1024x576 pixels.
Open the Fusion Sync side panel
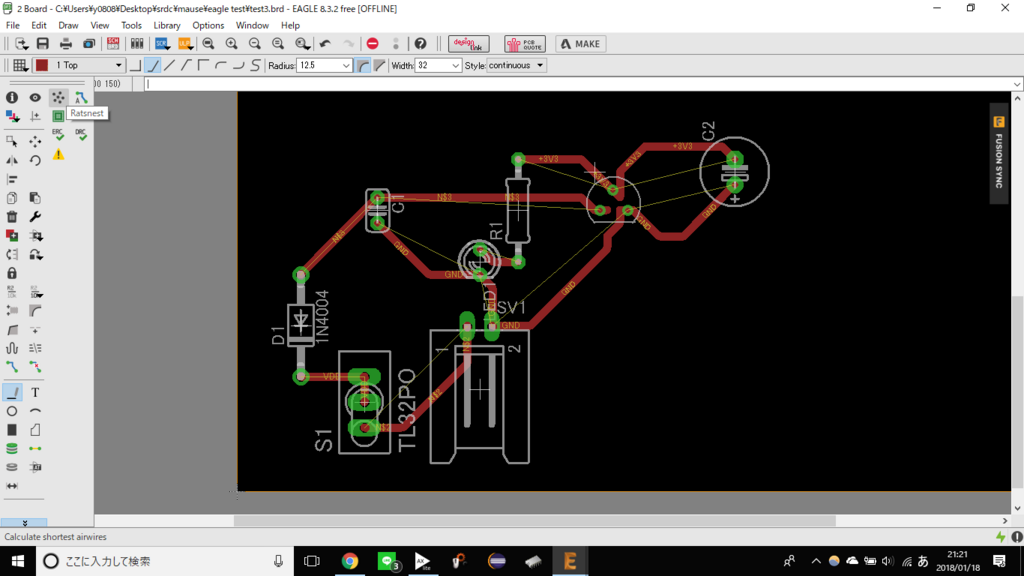[999, 153]
